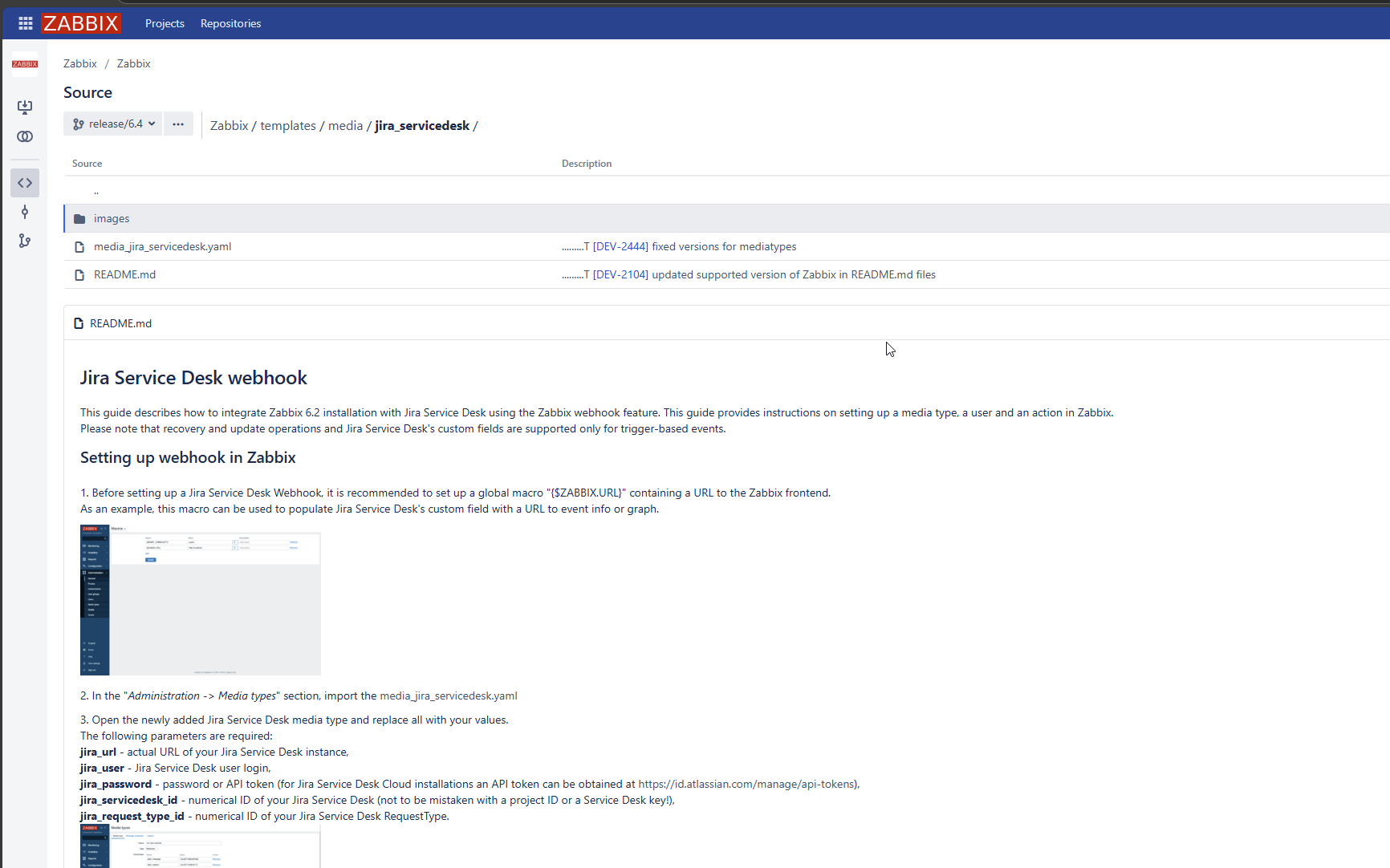Expand the release/6.4 branch selector
The width and height of the screenshot is (1390, 868).
pyautogui.click(x=113, y=124)
